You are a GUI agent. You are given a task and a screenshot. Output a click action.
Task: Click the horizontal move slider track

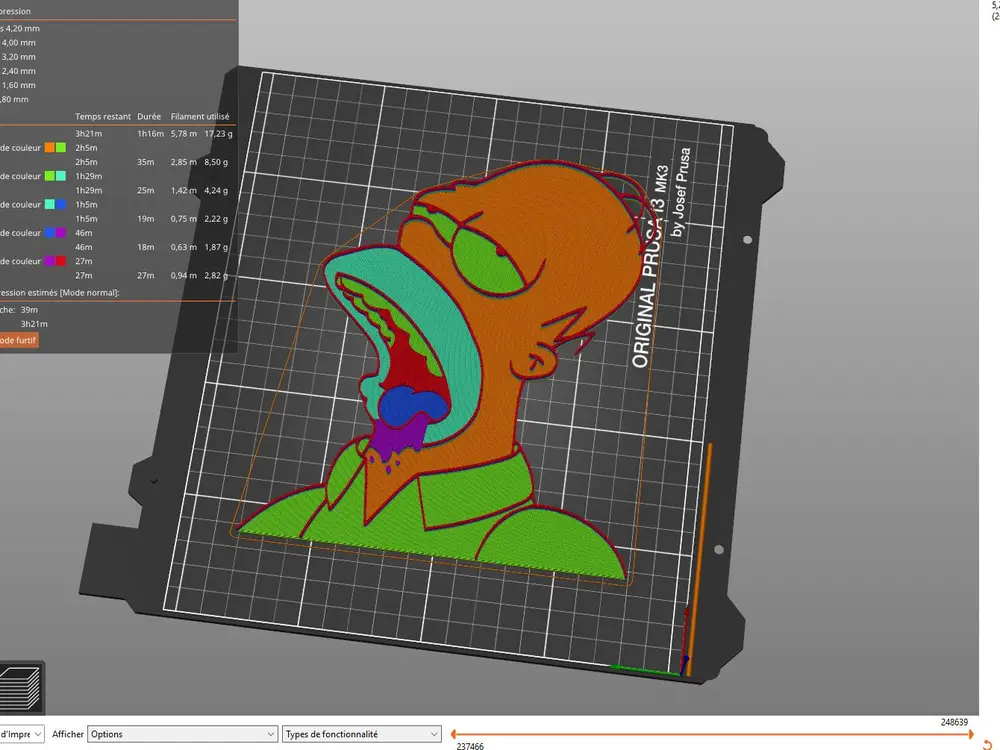(712, 734)
